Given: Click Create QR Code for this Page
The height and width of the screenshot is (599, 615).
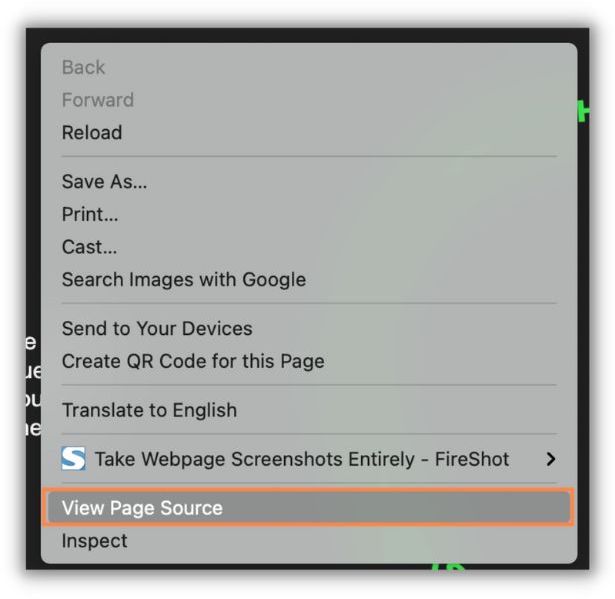Looking at the screenshot, I should coord(193,361).
